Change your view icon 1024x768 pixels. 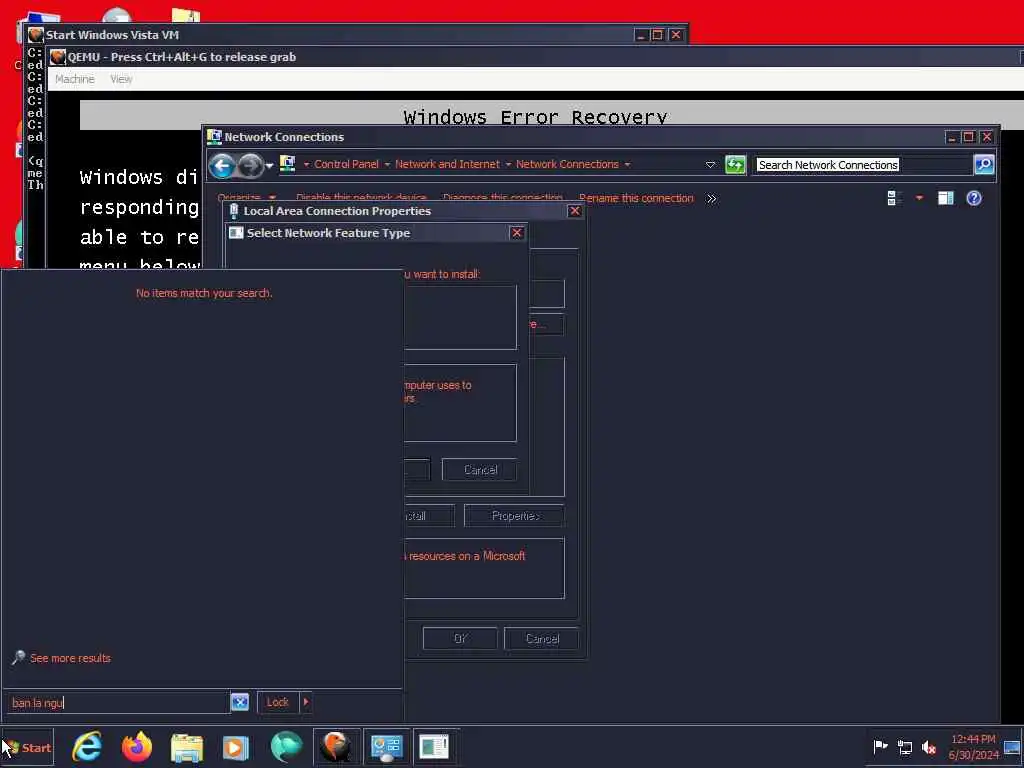894,198
